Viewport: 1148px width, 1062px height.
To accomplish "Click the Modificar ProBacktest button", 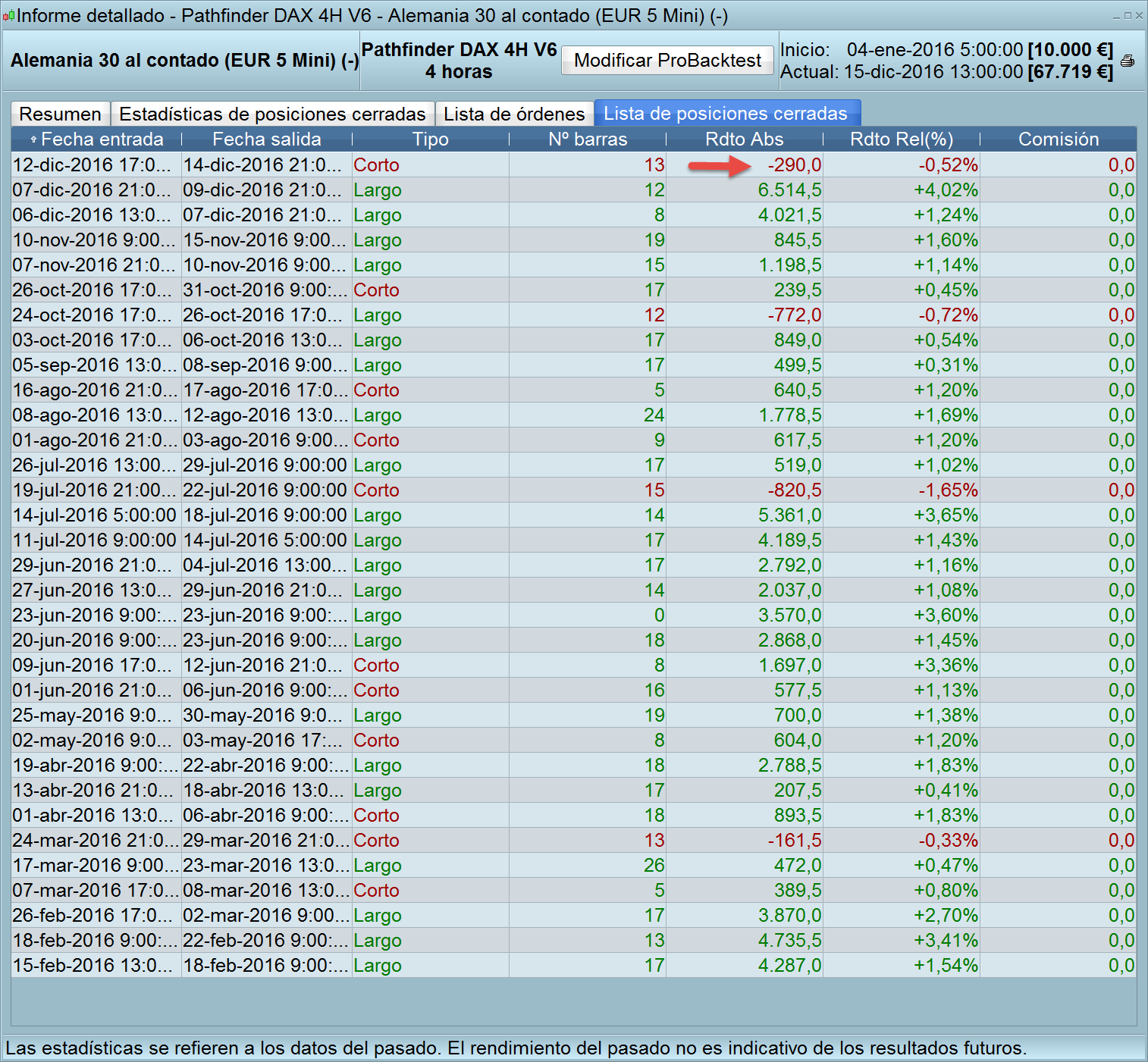I will pyautogui.click(x=668, y=61).
